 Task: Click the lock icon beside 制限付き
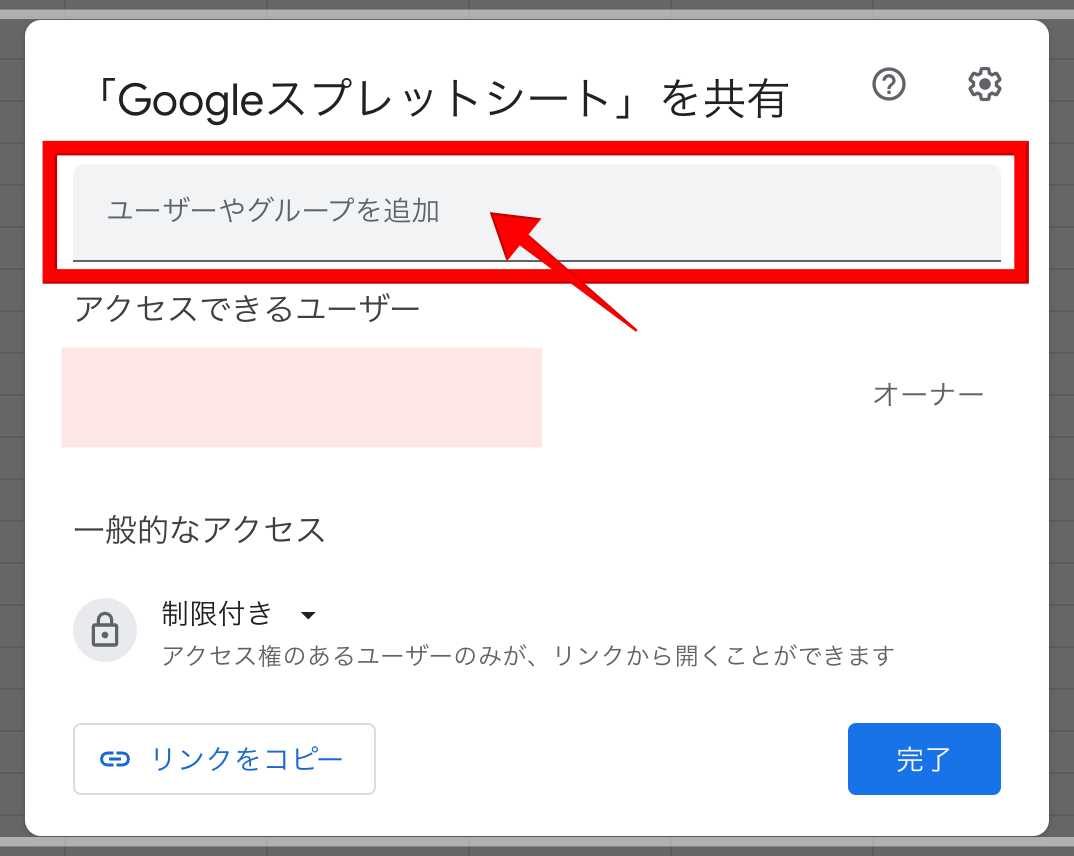point(105,629)
